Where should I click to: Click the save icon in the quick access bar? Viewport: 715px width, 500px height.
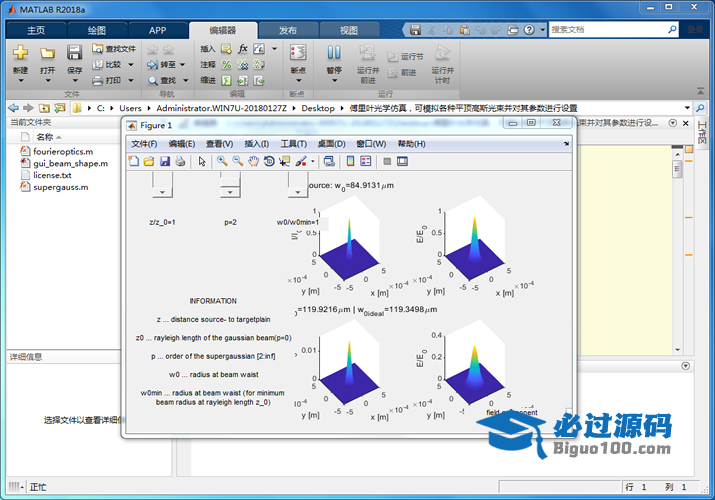point(415,30)
